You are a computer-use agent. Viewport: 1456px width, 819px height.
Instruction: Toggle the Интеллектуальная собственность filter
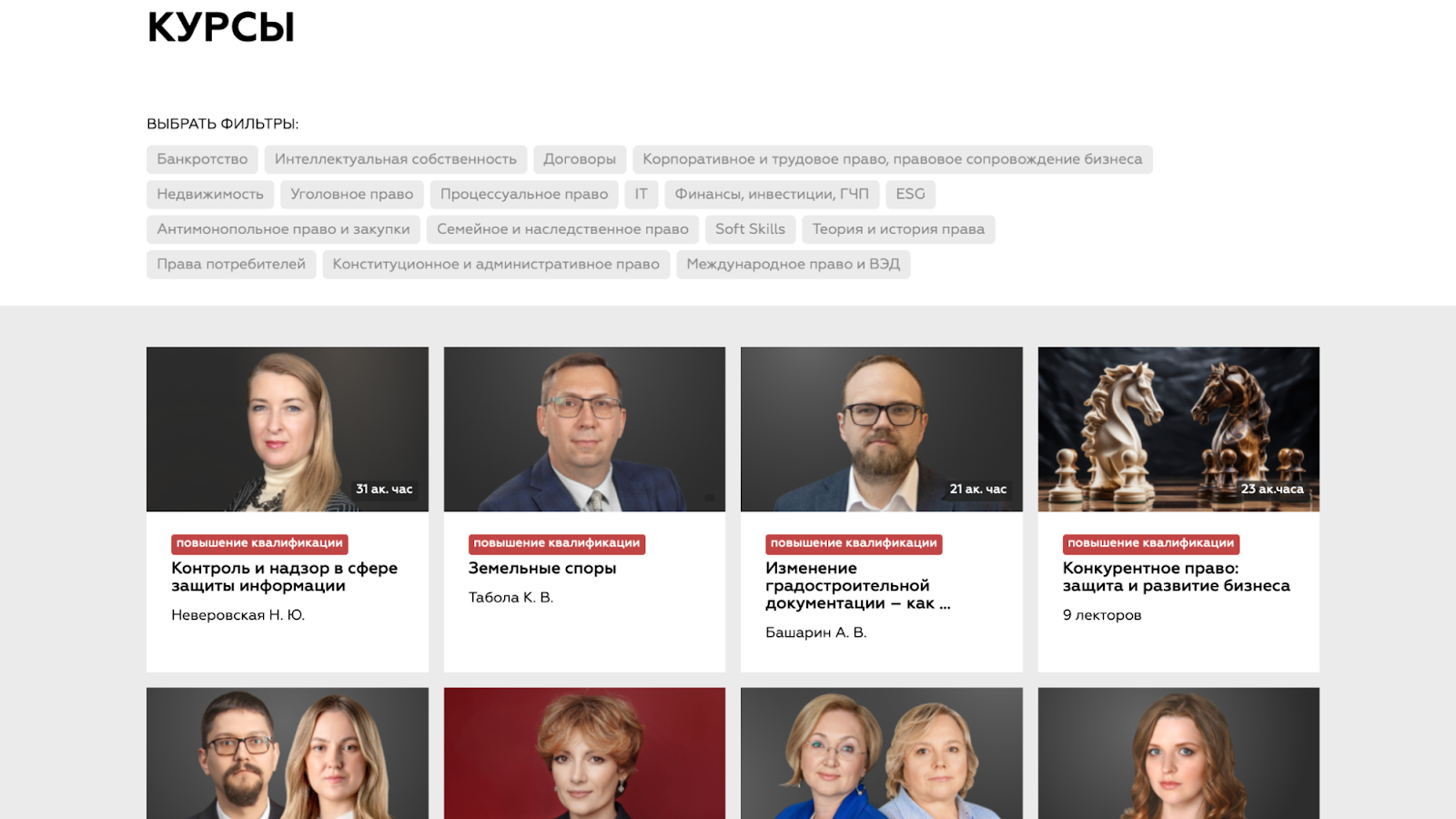coord(396,159)
